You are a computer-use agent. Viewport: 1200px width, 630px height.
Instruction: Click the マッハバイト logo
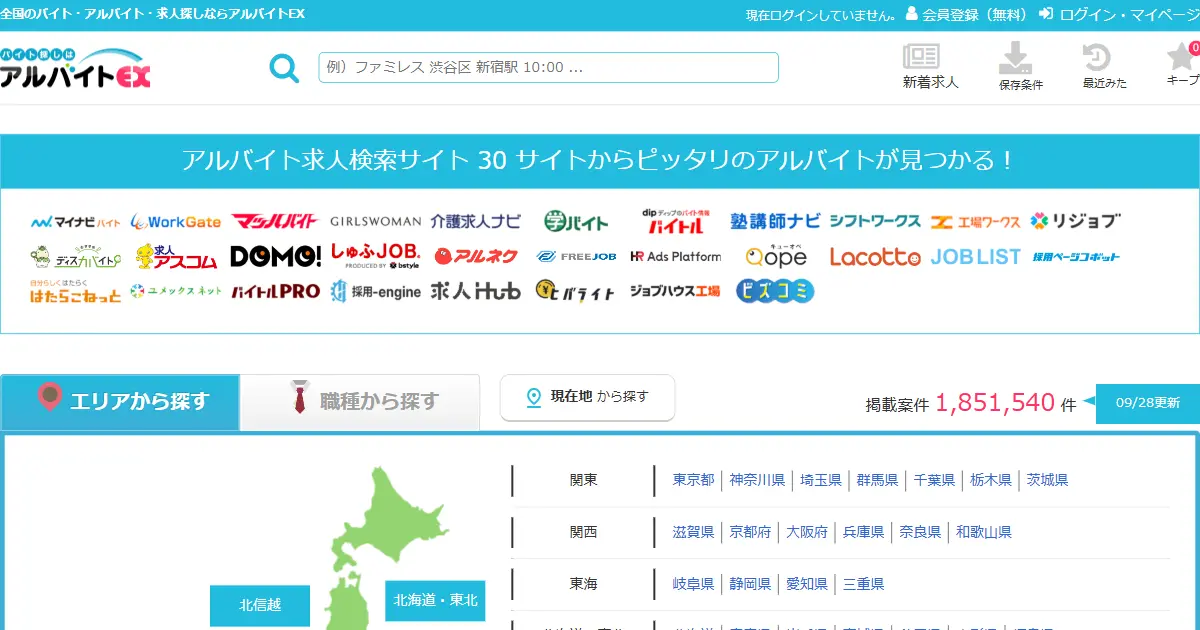(275, 221)
